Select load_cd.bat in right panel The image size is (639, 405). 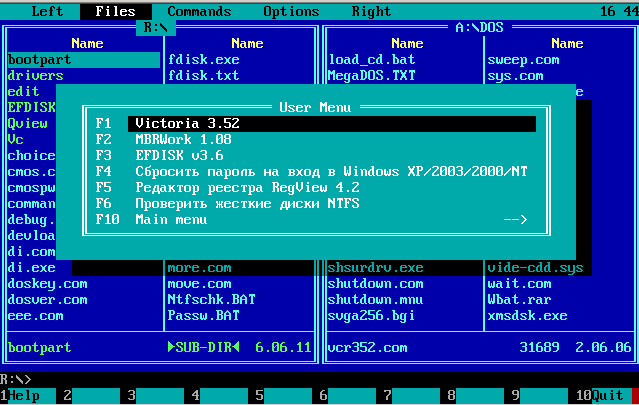[x=371, y=60]
